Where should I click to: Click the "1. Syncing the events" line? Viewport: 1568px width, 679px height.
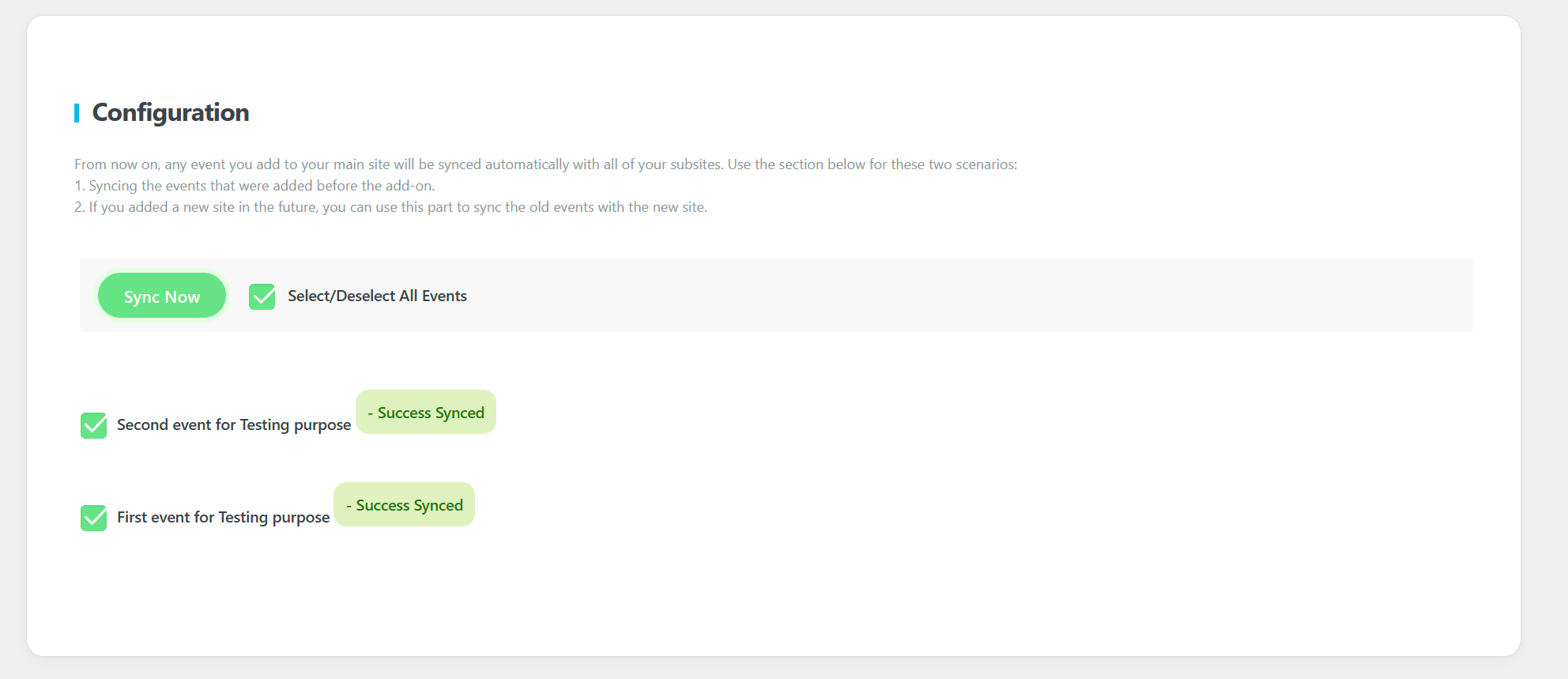(254, 186)
